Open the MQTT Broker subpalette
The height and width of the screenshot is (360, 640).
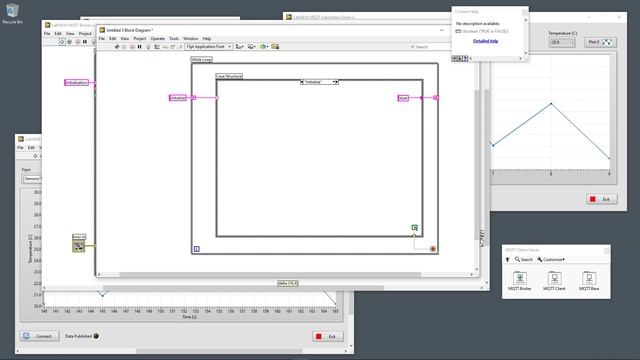520,281
